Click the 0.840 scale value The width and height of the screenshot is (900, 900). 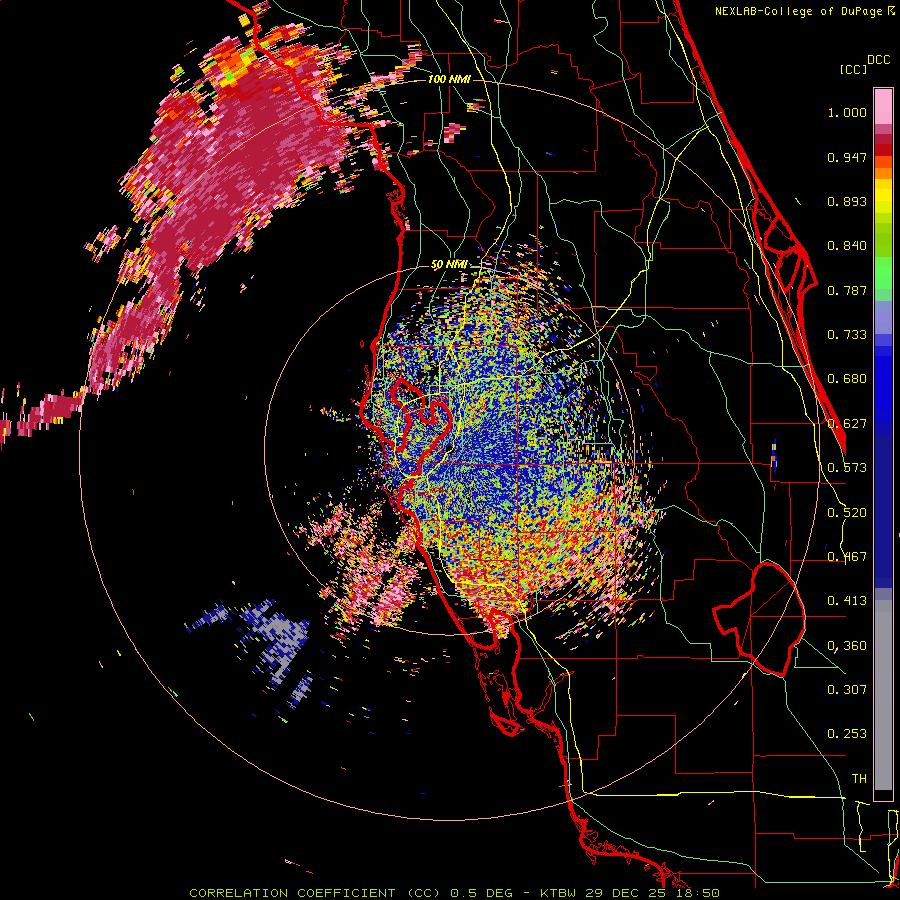click(847, 246)
